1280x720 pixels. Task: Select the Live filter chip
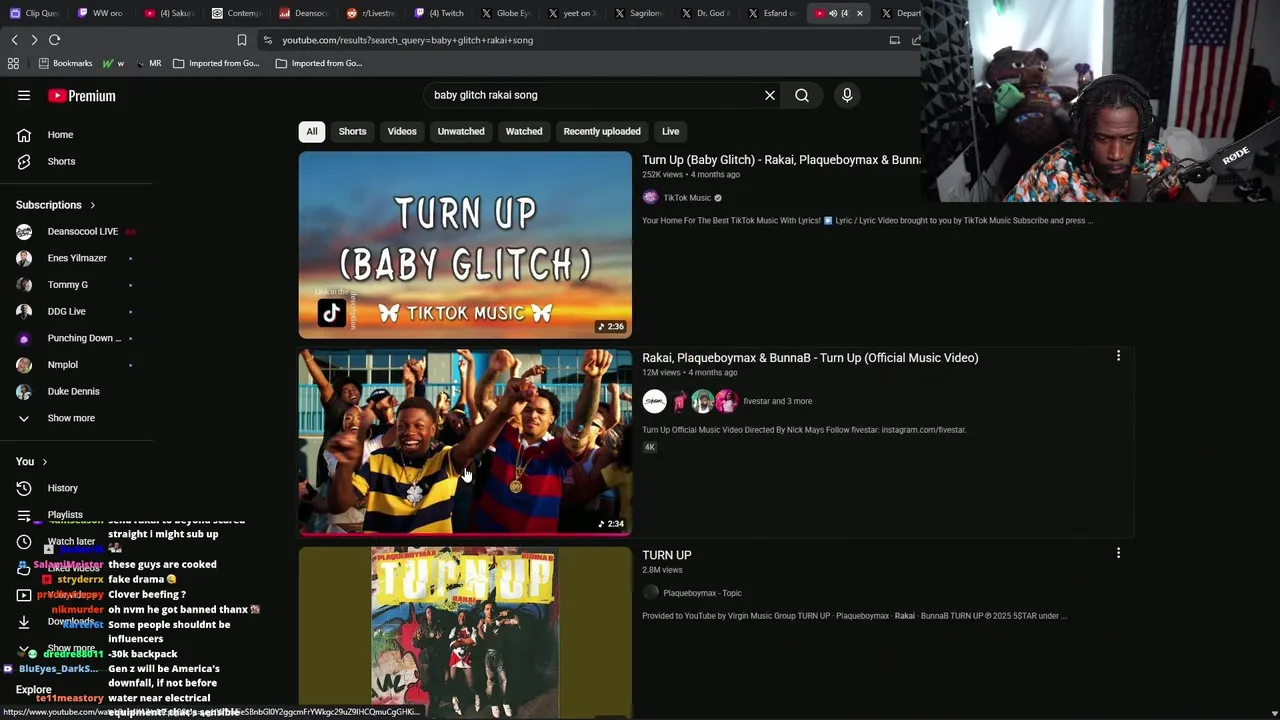coord(670,131)
